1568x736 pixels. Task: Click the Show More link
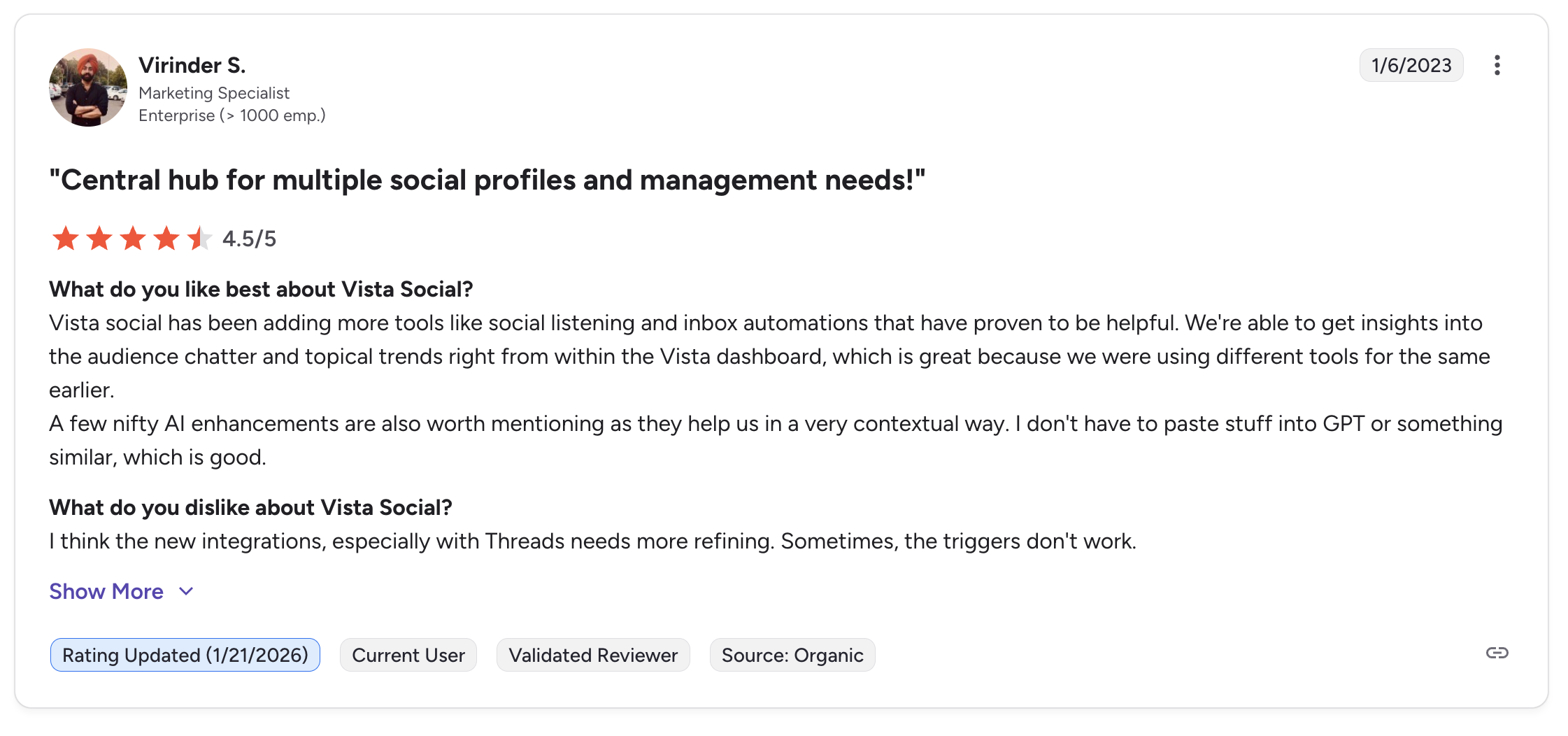(x=105, y=591)
